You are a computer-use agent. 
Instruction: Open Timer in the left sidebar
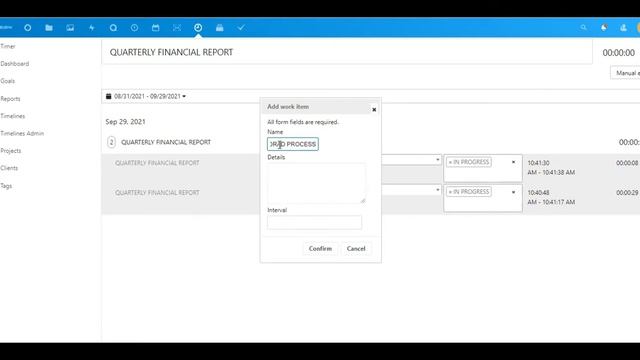[x=8, y=46]
